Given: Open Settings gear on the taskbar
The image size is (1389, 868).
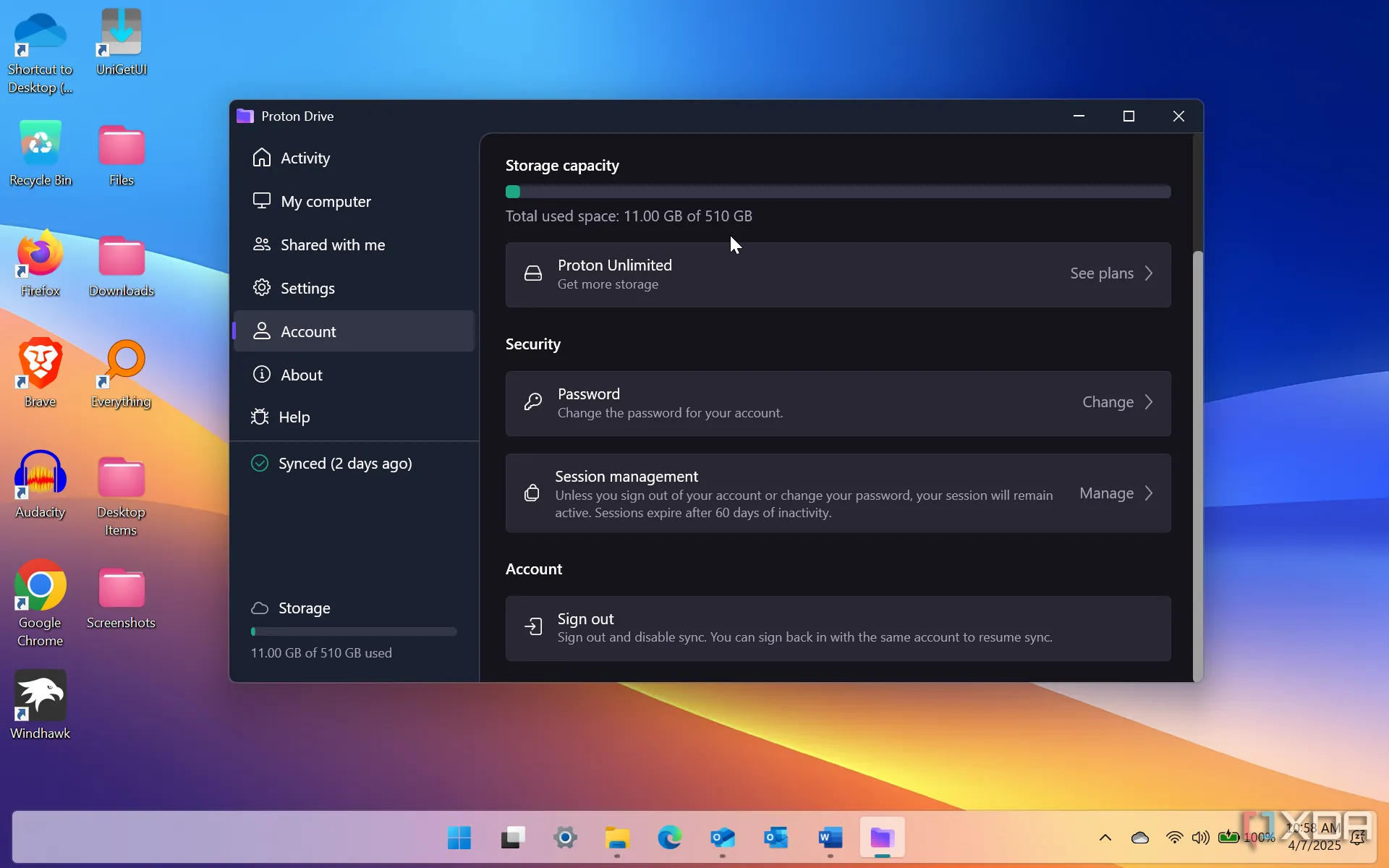Looking at the screenshot, I should pyautogui.click(x=565, y=838).
